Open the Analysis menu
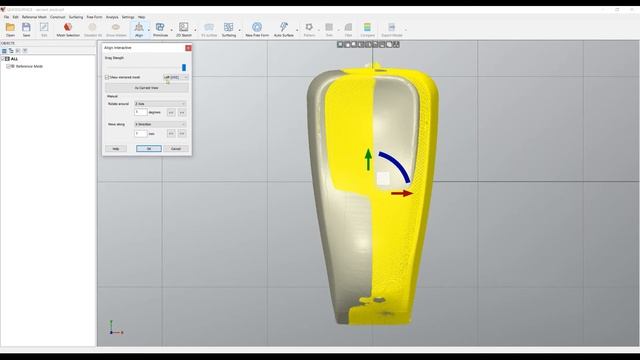640x360 pixels. (112, 17)
